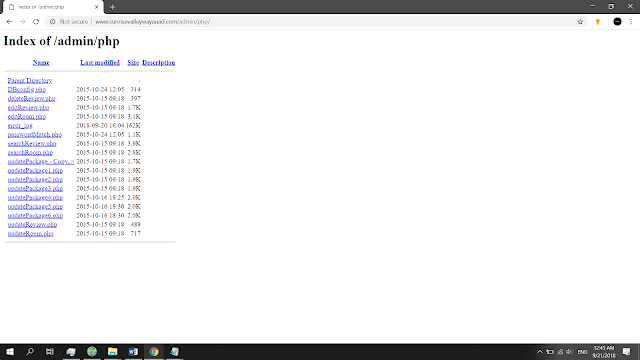The image size is (640, 360).
Task: Sort listing by Name column
Action: click(41, 62)
